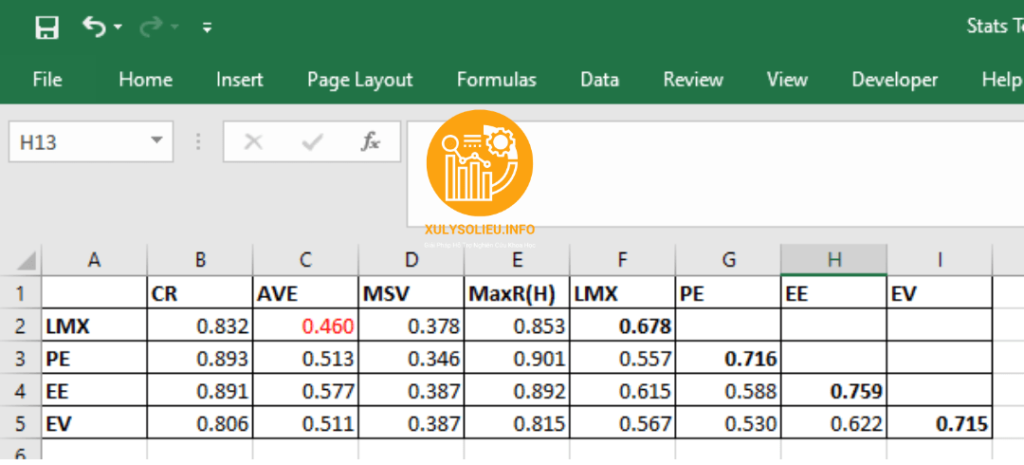1024x465 pixels.
Task: Select column E header
Action: pos(517,261)
